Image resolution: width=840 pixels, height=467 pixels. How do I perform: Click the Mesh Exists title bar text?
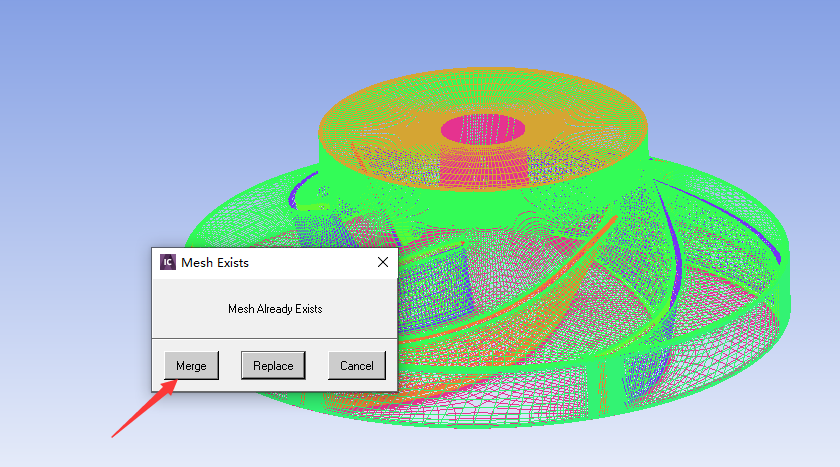(215, 262)
